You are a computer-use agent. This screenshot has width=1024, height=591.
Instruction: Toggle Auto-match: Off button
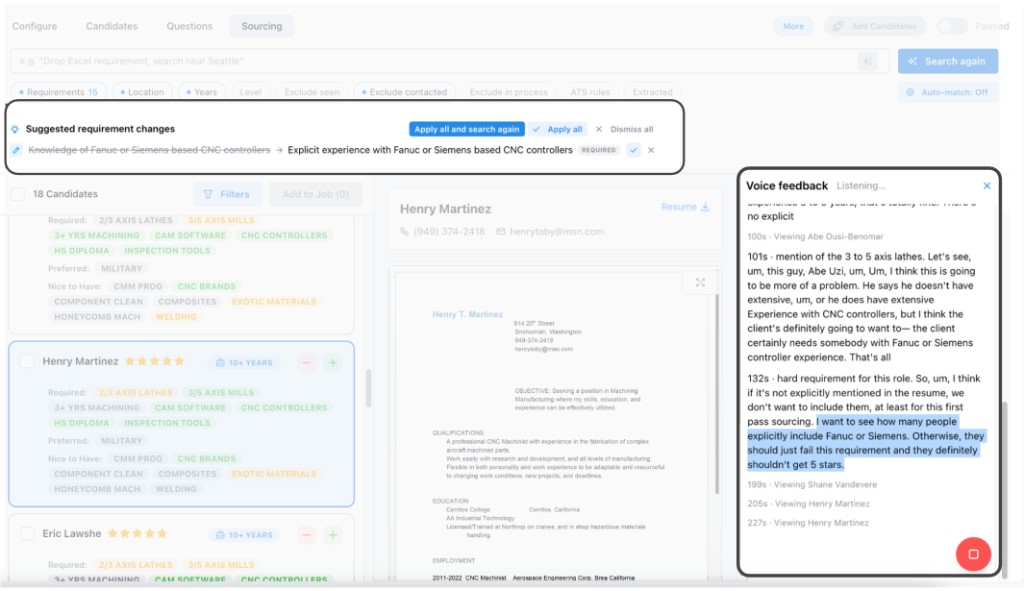[948, 92]
